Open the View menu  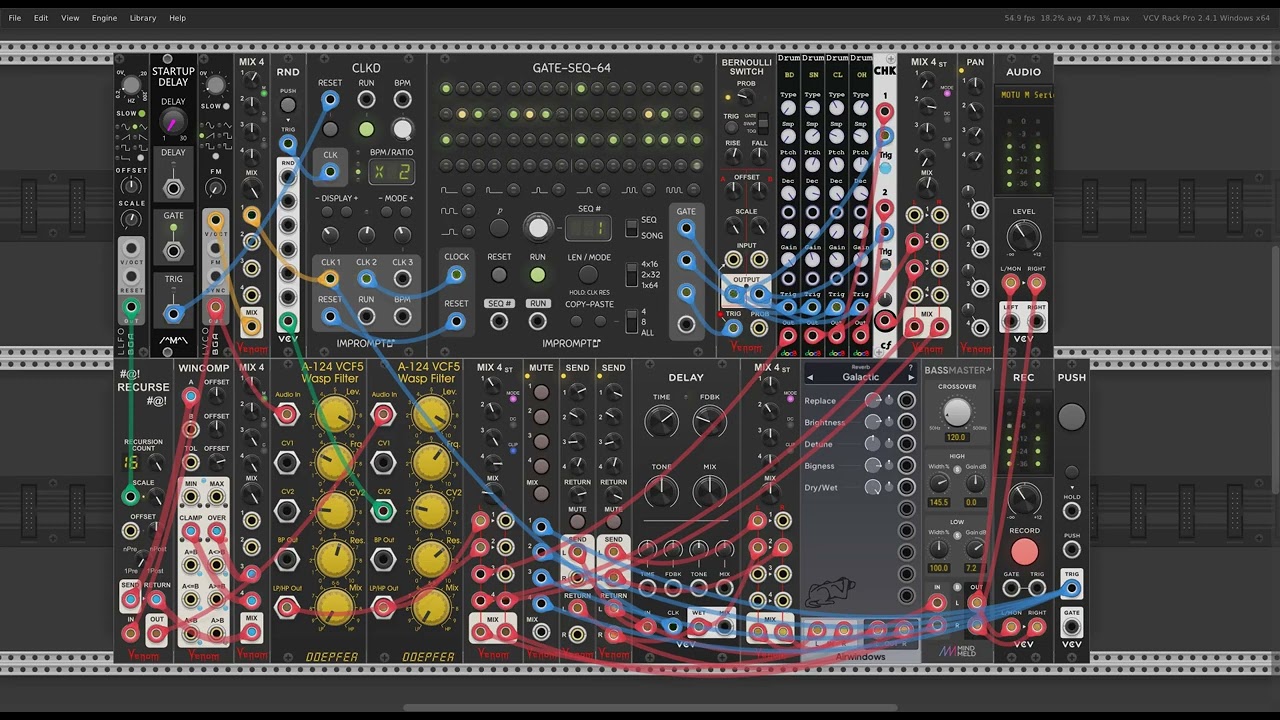coord(70,18)
